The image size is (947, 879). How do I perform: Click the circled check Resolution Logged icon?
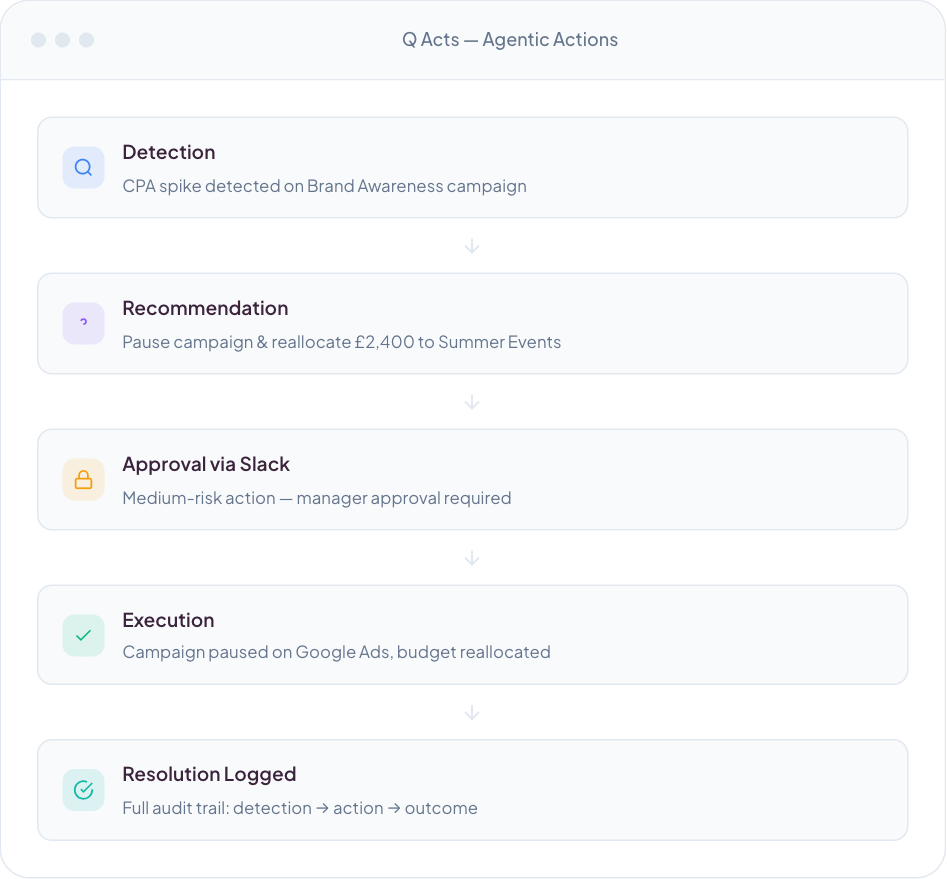[83, 790]
